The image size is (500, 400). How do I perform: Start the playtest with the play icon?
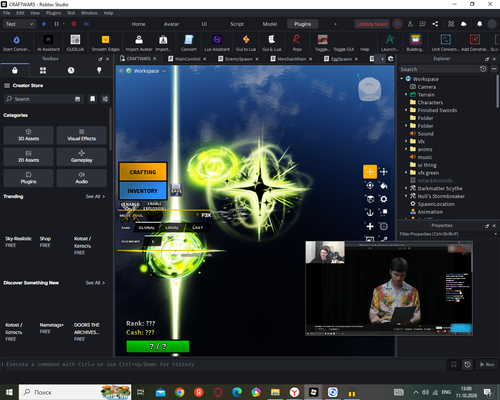coord(44,24)
